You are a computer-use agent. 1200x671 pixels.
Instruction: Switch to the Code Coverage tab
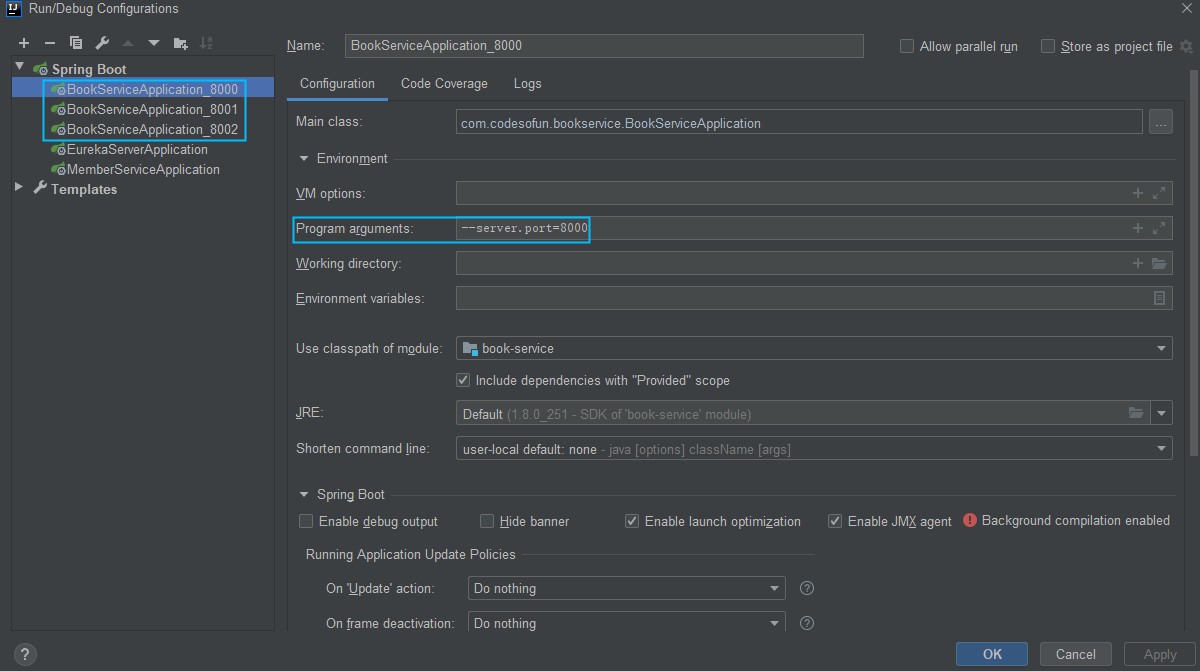(444, 84)
